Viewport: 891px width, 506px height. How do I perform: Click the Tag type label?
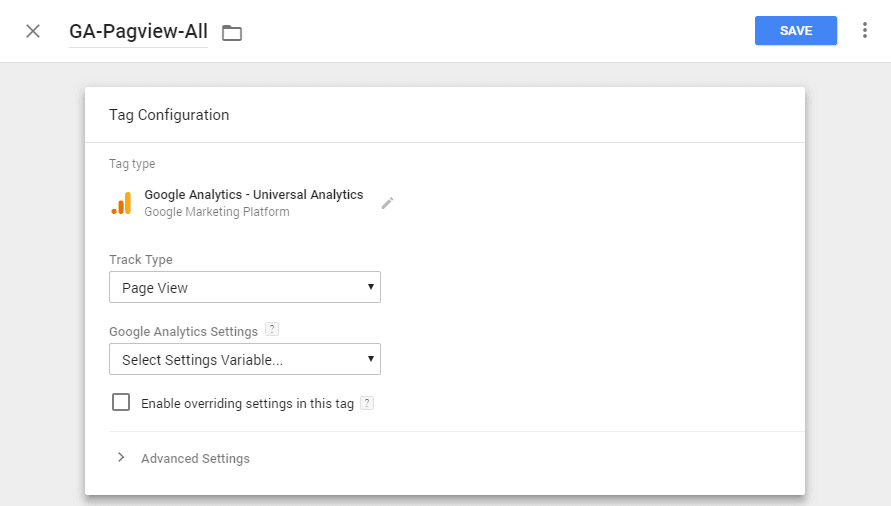[132, 164]
